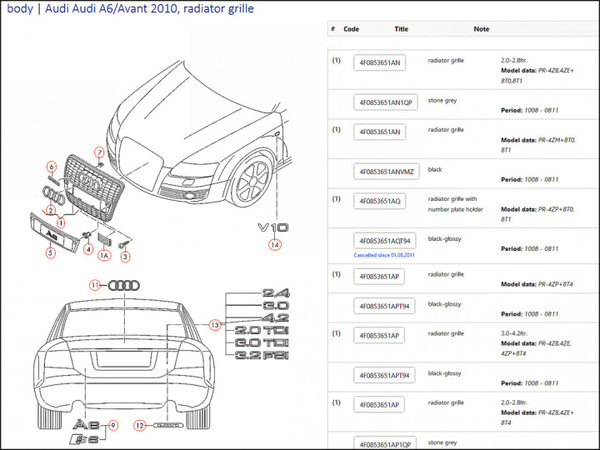Select callout 13 next to engine badges
The image size is (600, 450).
(x=213, y=325)
